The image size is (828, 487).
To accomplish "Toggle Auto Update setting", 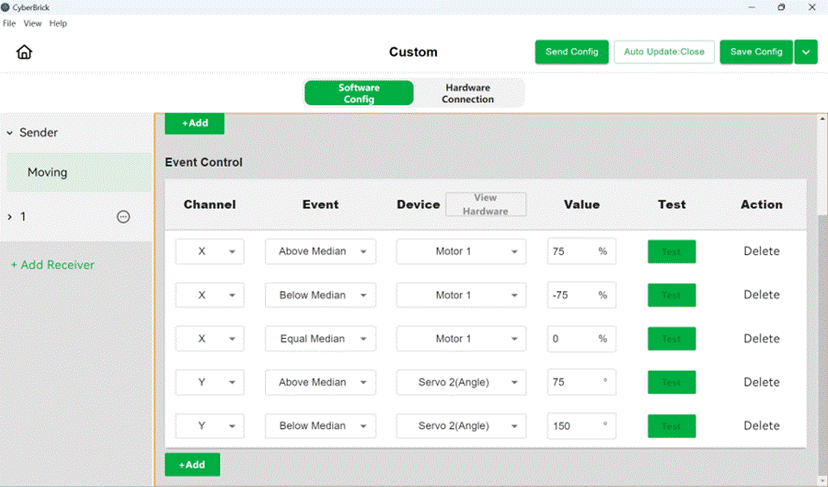I will pyautogui.click(x=664, y=52).
